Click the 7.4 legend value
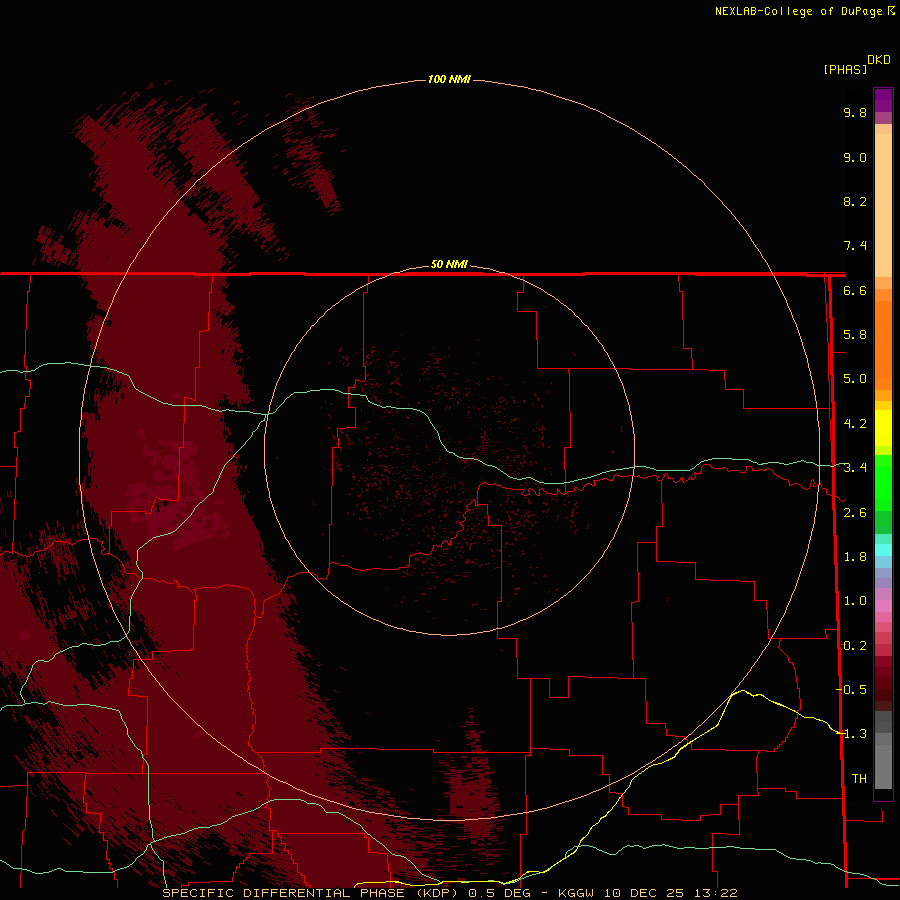Screen dimensions: 900x900 pos(855,246)
